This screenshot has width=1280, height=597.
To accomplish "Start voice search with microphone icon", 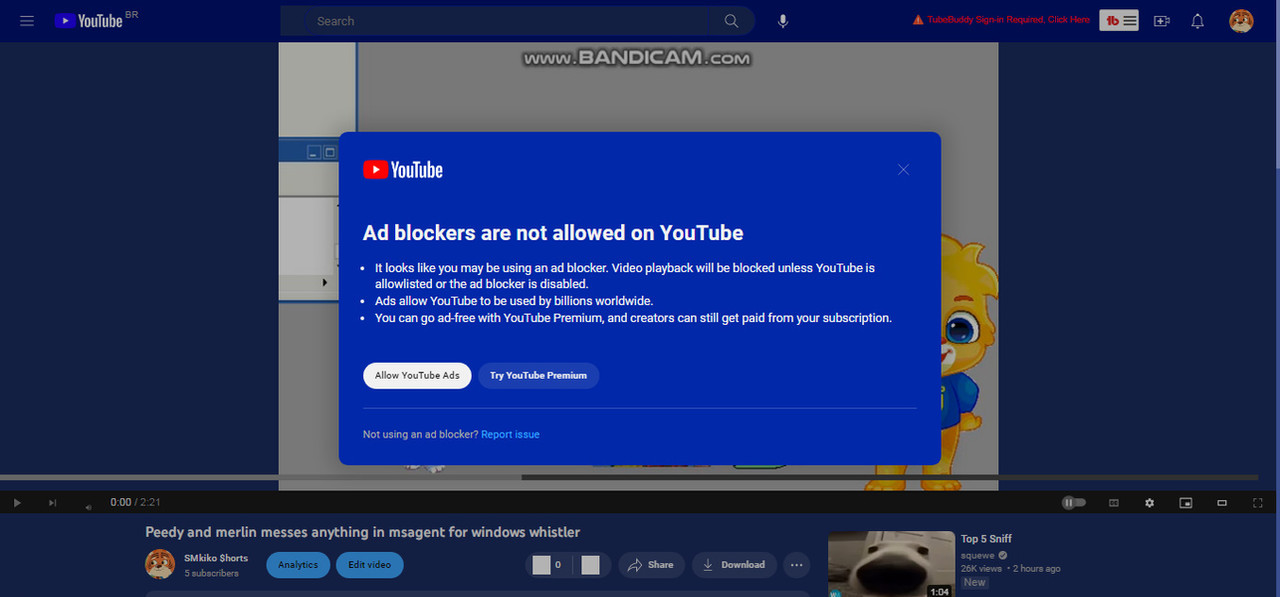I will point(783,21).
